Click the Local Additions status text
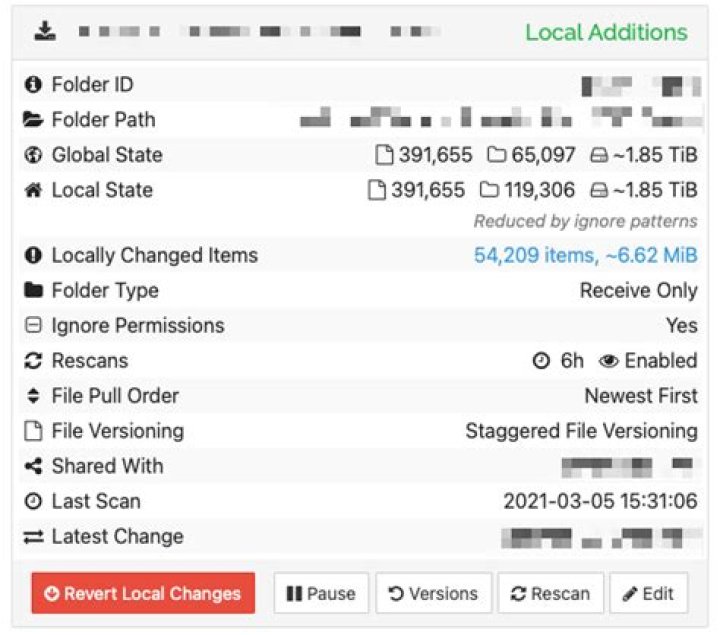Viewport: 720px width, 635px height. (606, 33)
